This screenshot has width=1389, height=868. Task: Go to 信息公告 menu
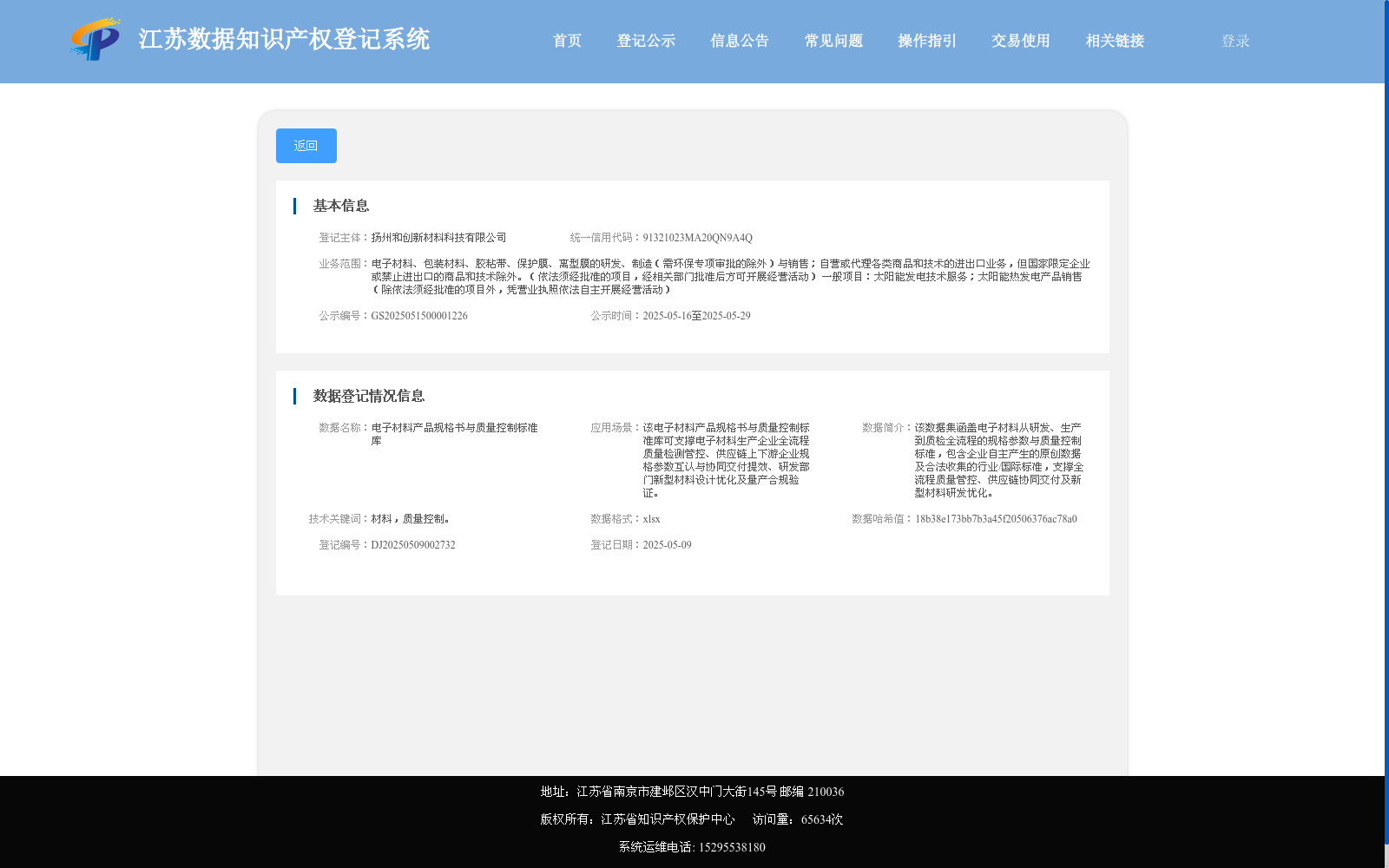(740, 41)
